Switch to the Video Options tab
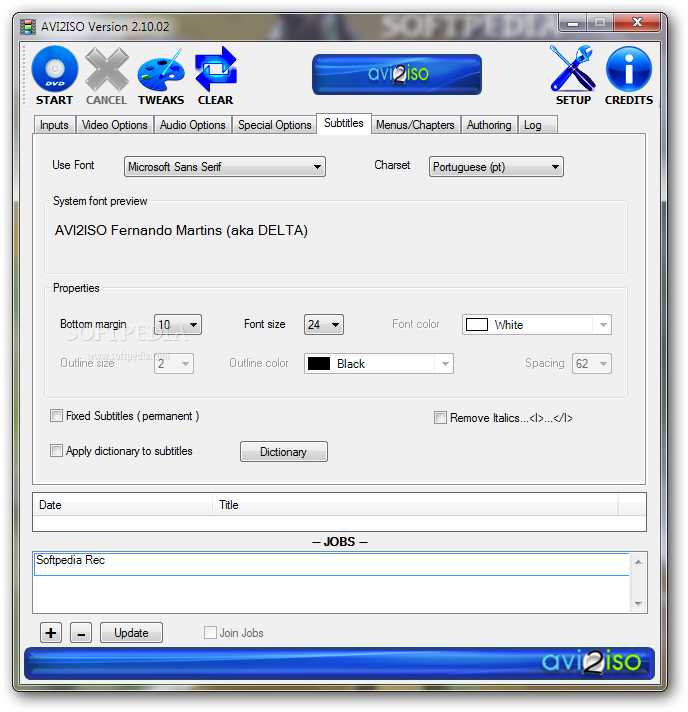Viewport: 688px width, 712px height. click(x=114, y=125)
